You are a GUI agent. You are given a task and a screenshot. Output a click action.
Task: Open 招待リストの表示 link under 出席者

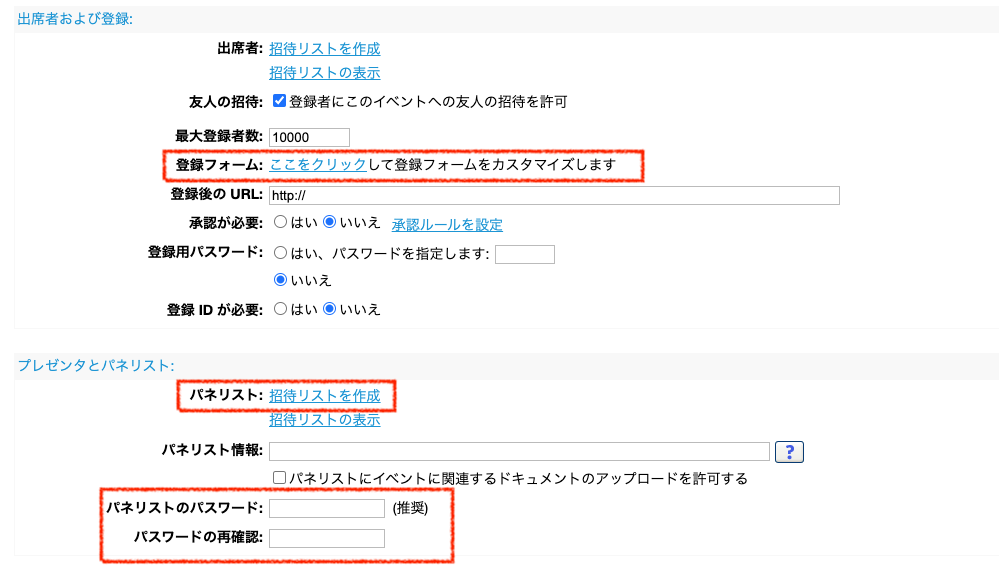coord(324,73)
